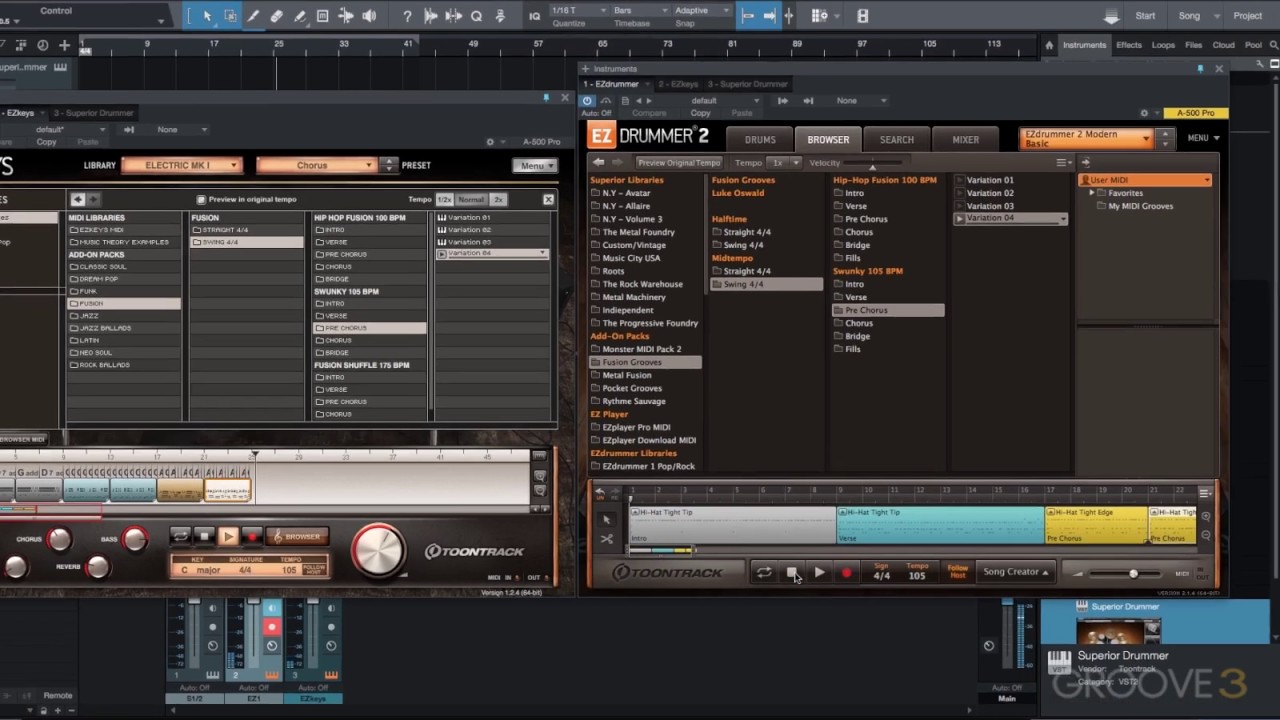Adjust the EZdrummer Velocity slider

[874, 162]
